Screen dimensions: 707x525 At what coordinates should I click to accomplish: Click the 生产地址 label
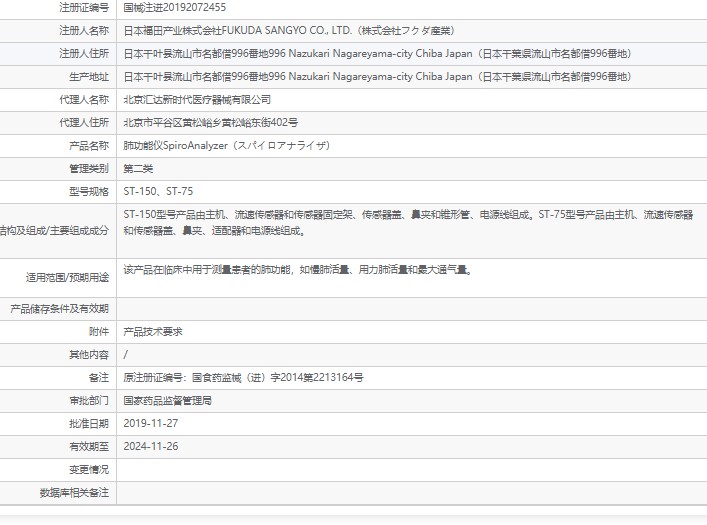click(89, 77)
